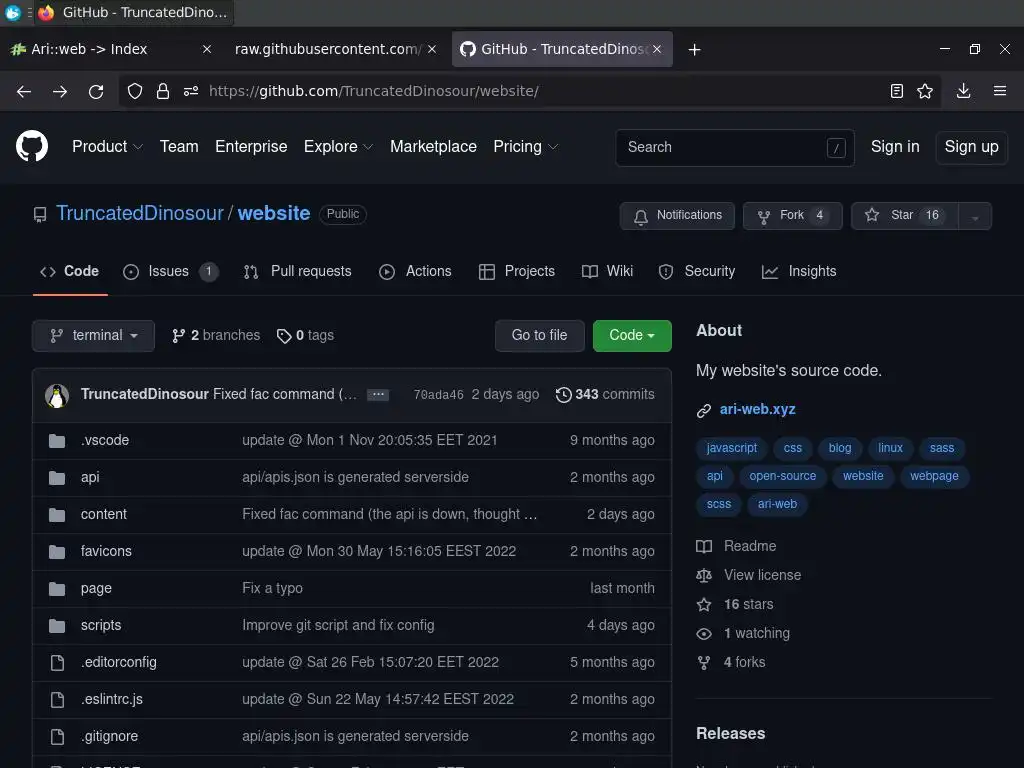1024x768 pixels.
Task: Click the Go to file button
Action: pyautogui.click(x=539, y=336)
